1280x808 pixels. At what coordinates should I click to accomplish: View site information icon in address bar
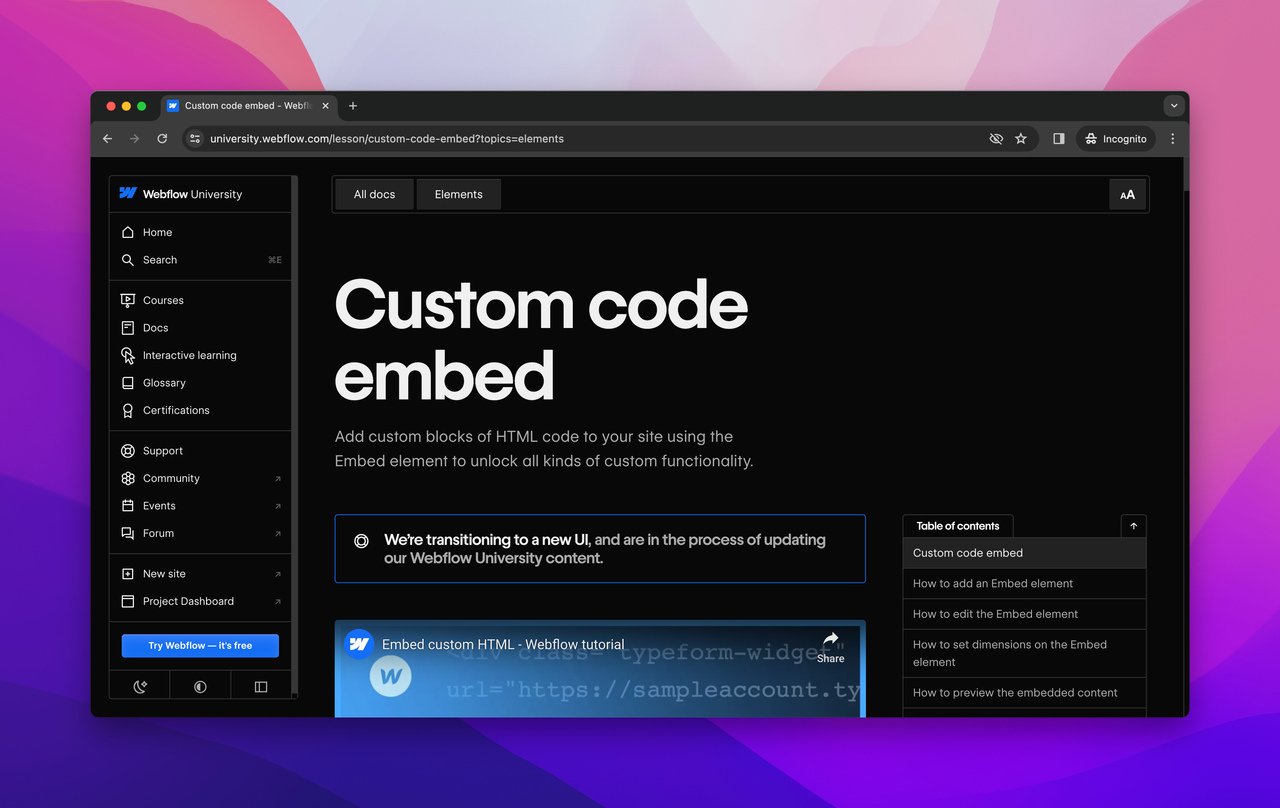pyautogui.click(x=195, y=139)
